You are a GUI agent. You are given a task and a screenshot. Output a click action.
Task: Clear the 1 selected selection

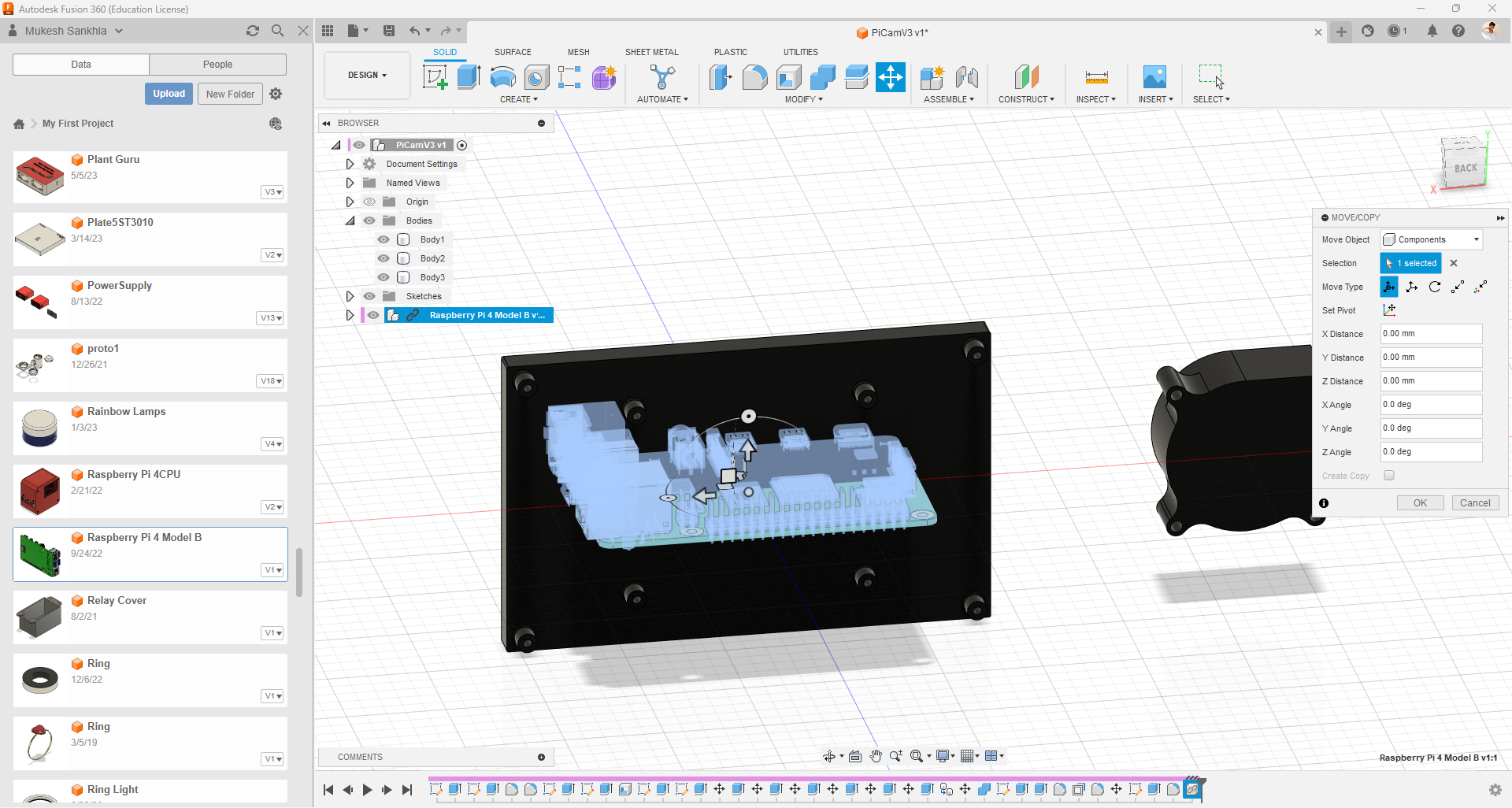(x=1454, y=263)
